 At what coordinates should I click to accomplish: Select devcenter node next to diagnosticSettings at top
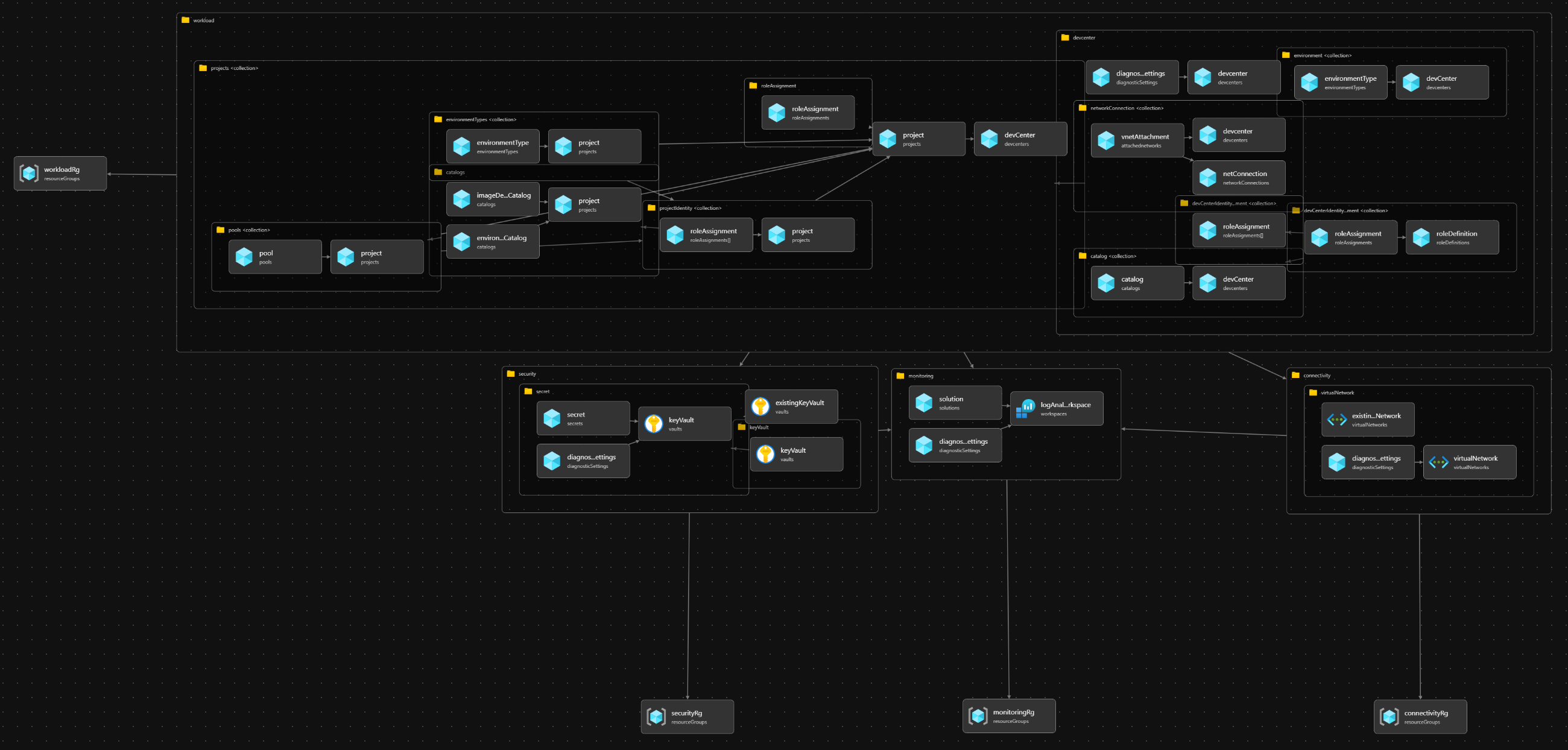(x=1234, y=77)
